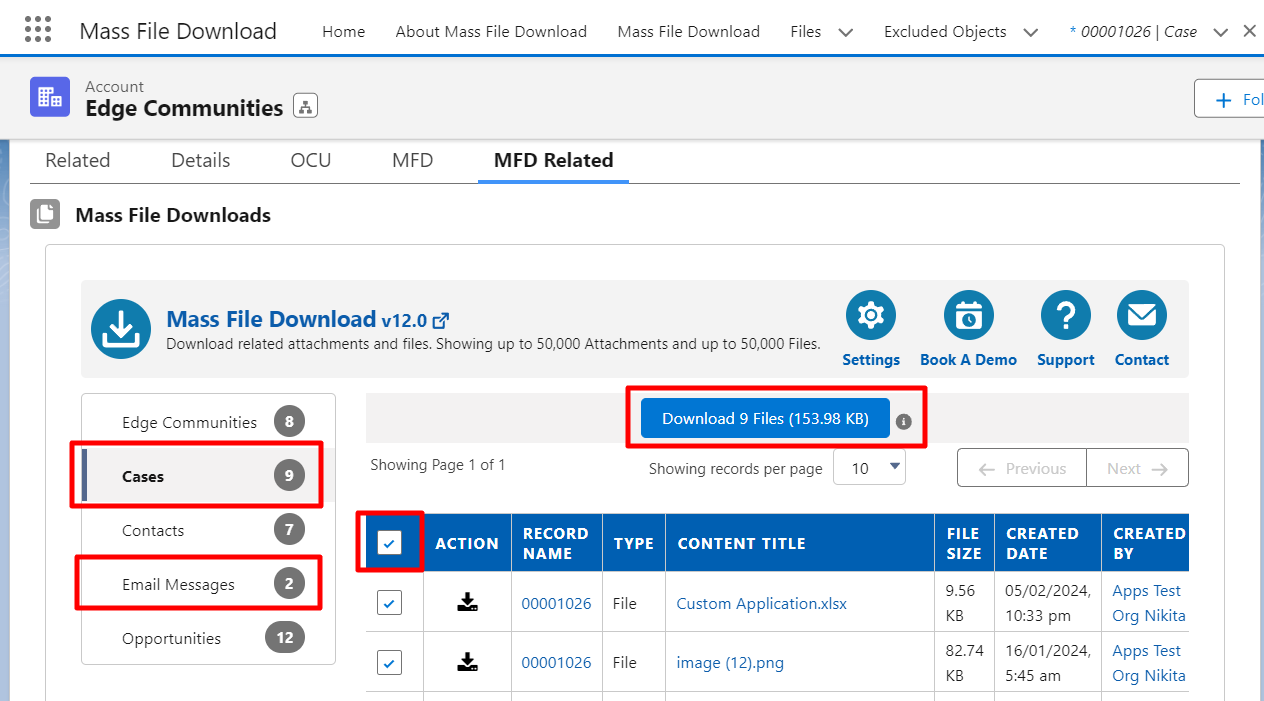Open records per page dropdown

tap(869, 467)
